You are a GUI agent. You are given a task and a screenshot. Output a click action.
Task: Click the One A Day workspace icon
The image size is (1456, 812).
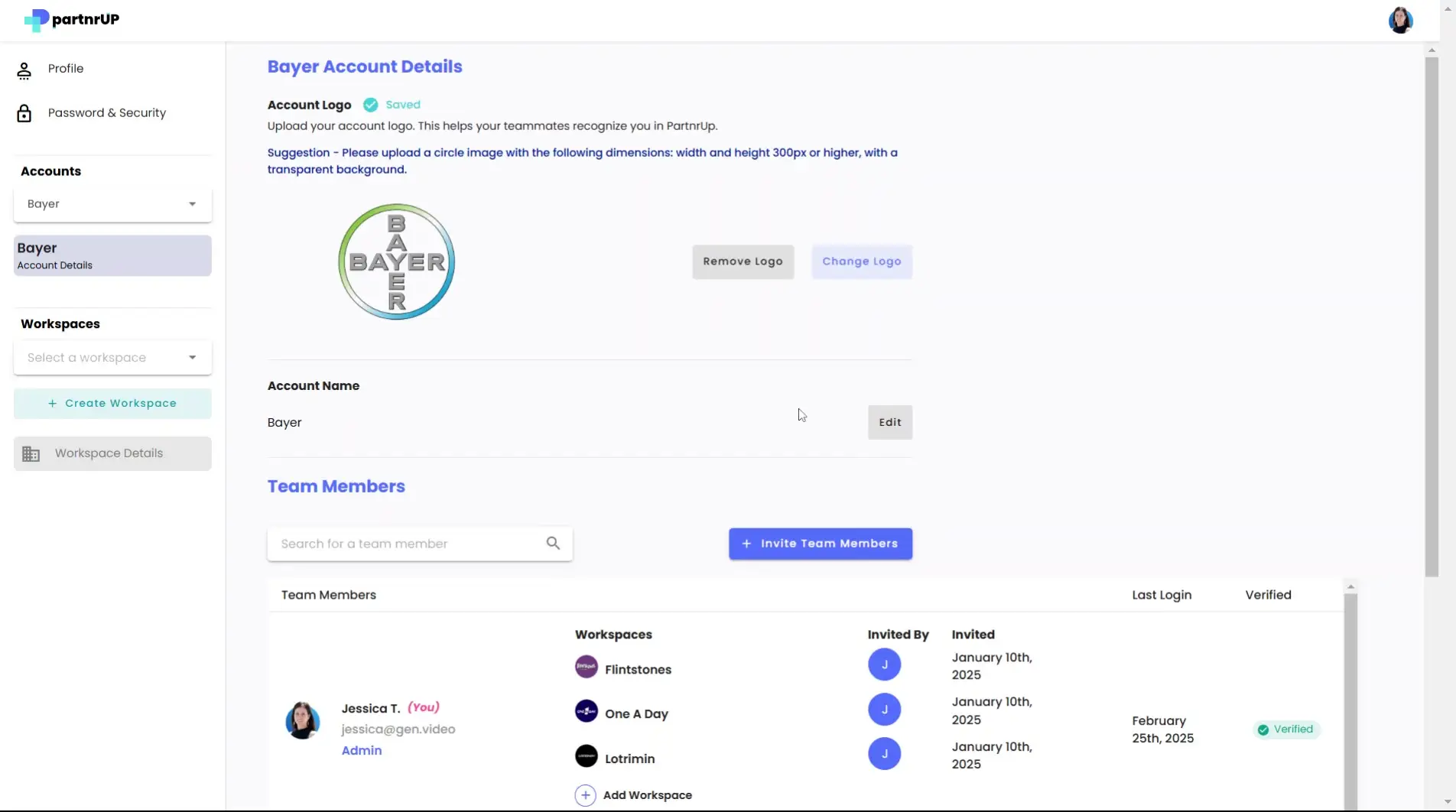[586, 710]
